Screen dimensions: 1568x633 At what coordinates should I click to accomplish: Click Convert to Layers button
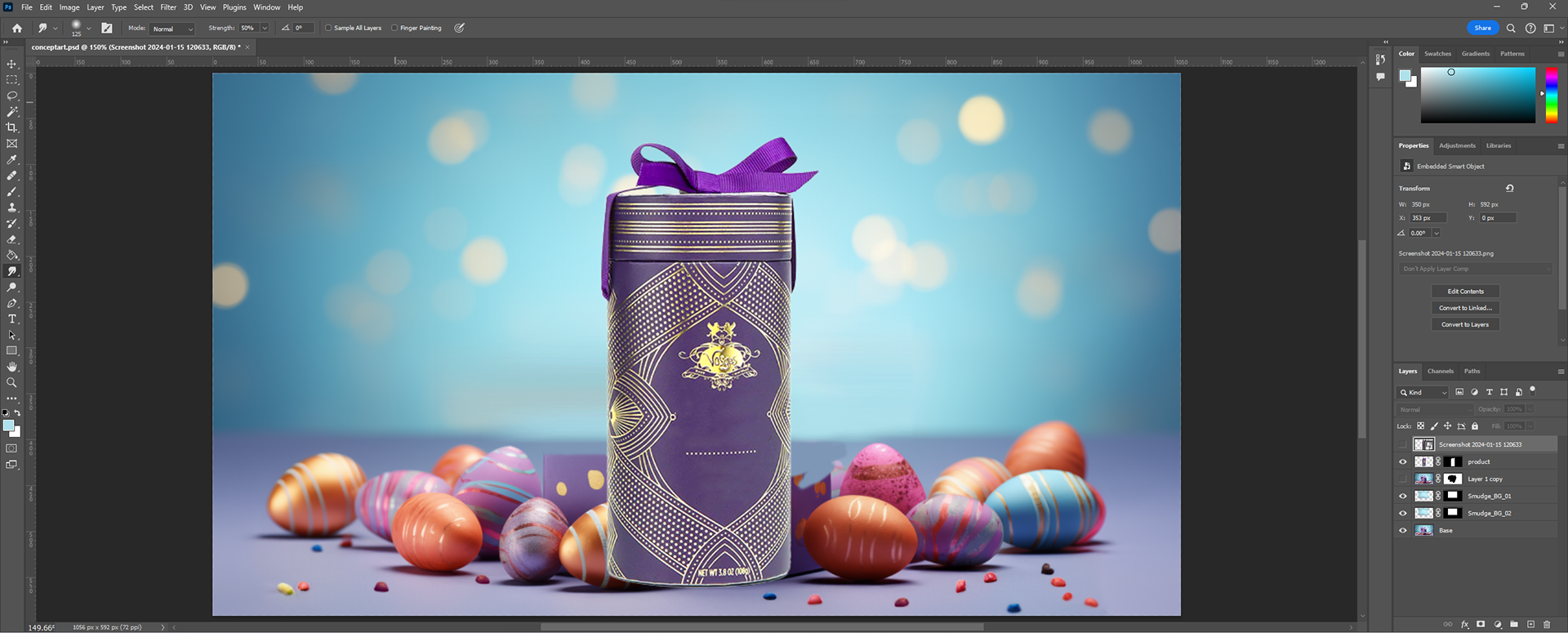(1466, 325)
